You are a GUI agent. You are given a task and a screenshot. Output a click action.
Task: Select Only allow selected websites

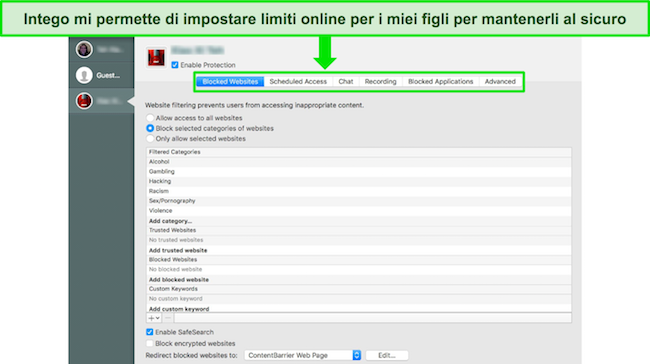coord(150,139)
